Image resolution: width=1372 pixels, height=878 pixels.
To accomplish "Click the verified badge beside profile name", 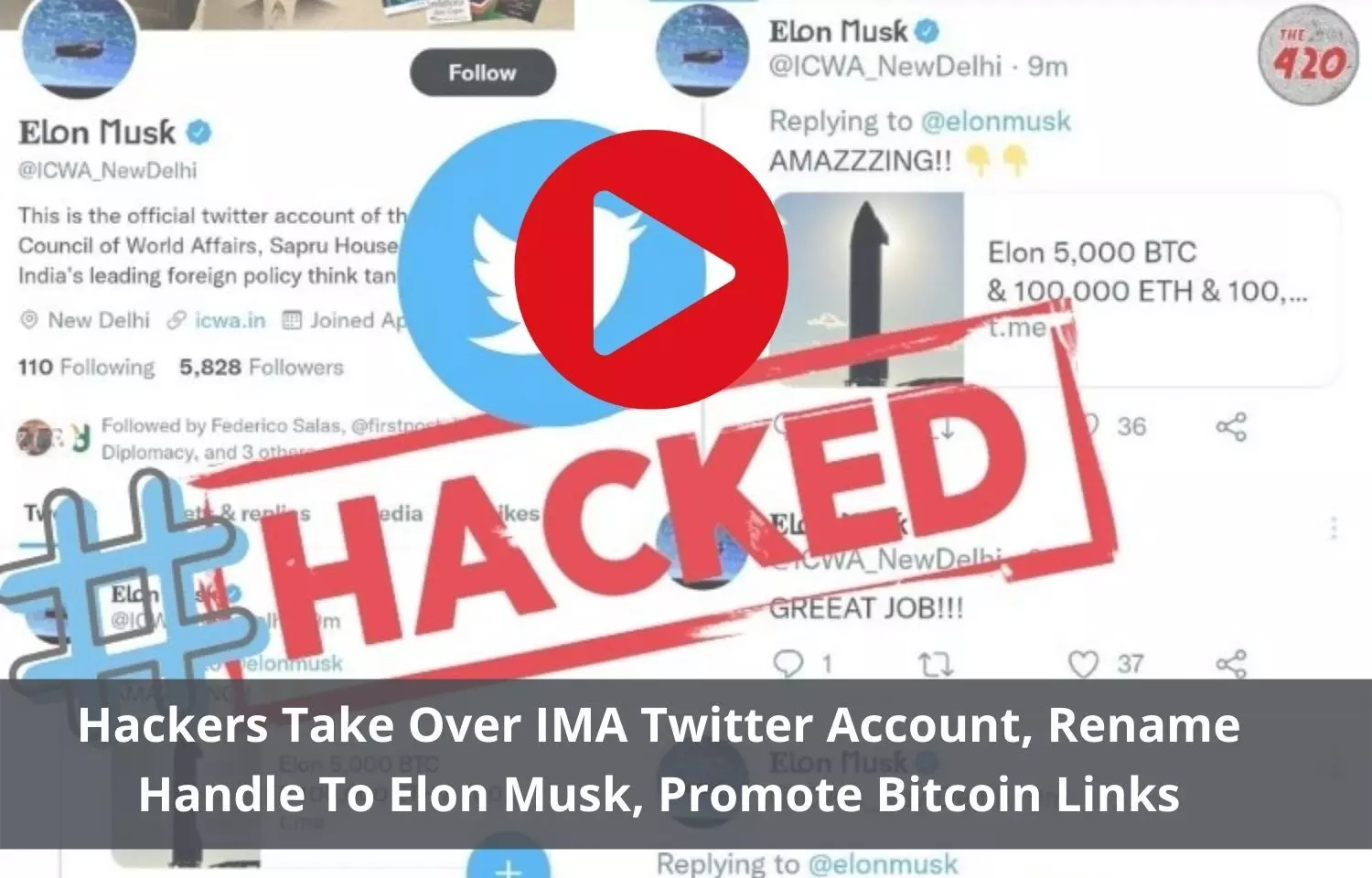I will pyautogui.click(x=199, y=134).
